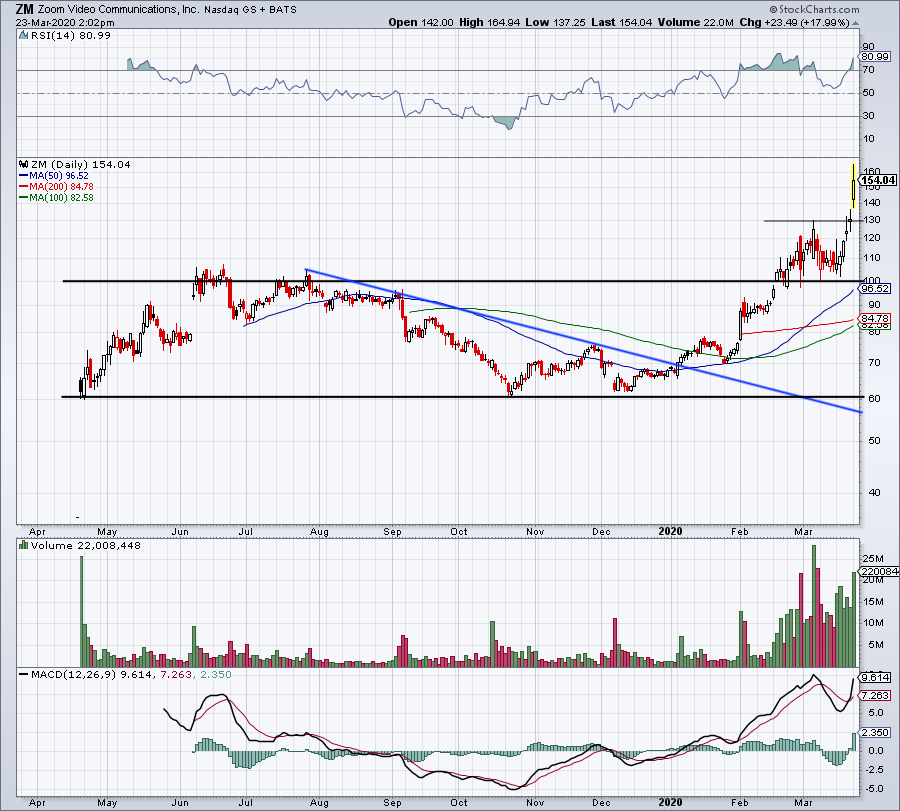Click the ZM (Daily) 154.04 legend text

[x=80, y=165]
